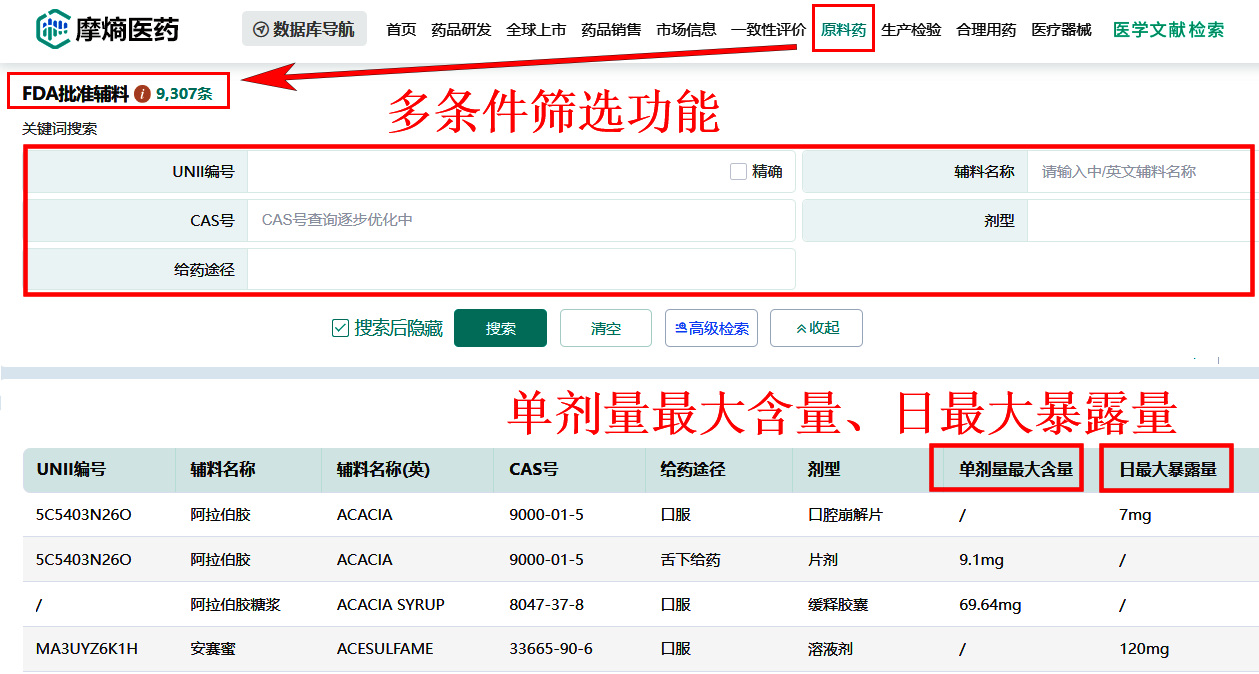
Task: Open 高级检索 advanced search
Action: tap(711, 328)
